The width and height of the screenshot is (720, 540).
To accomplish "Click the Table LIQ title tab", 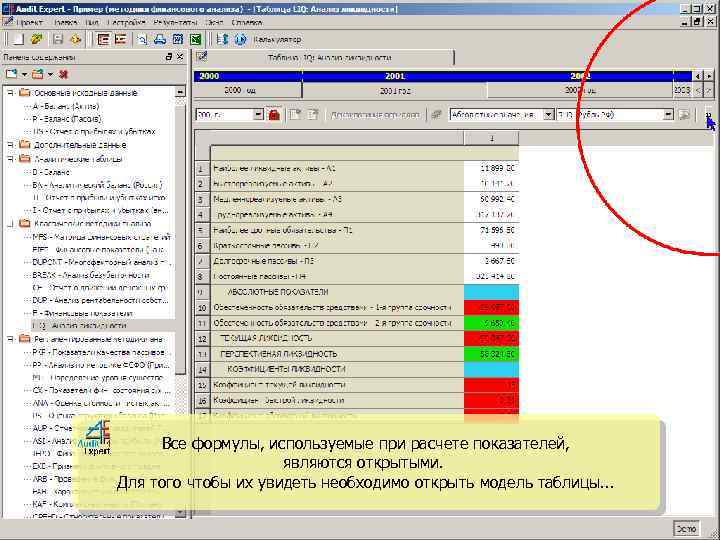I will pyautogui.click(x=330, y=58).
